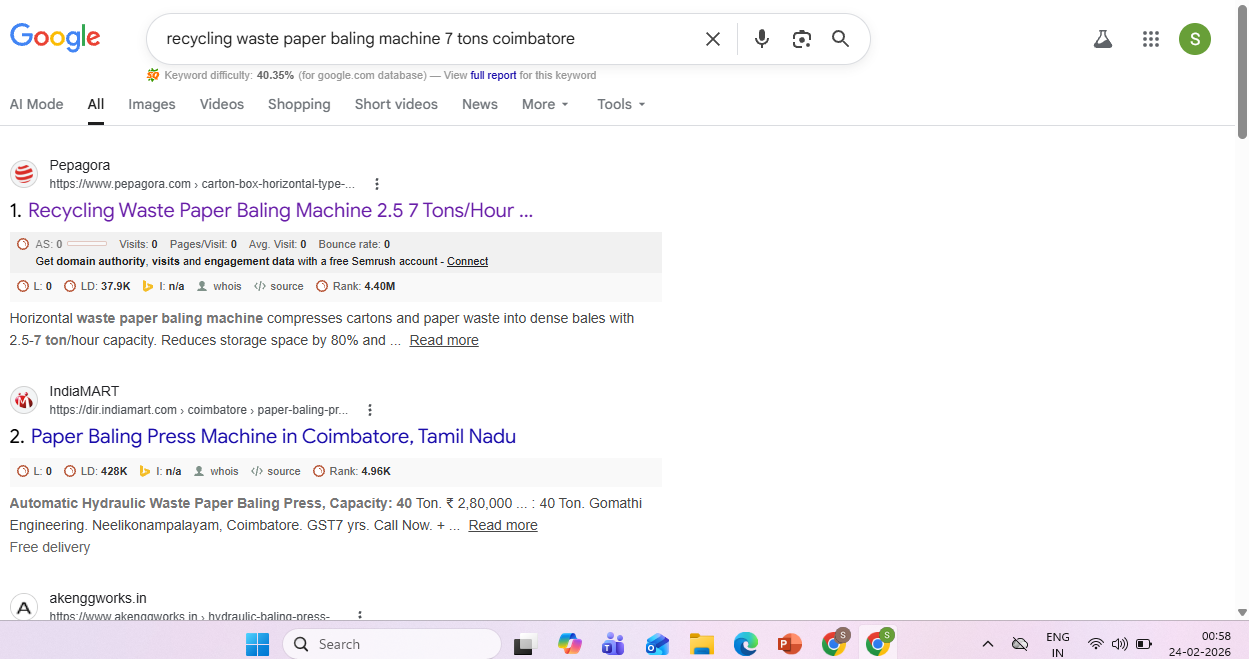The height and width of the screenshot is (659, 1249).
Task: Open dir.indiamart.com URL breadcrumb link
Action: pyautogui.click(x=199, y=410)
